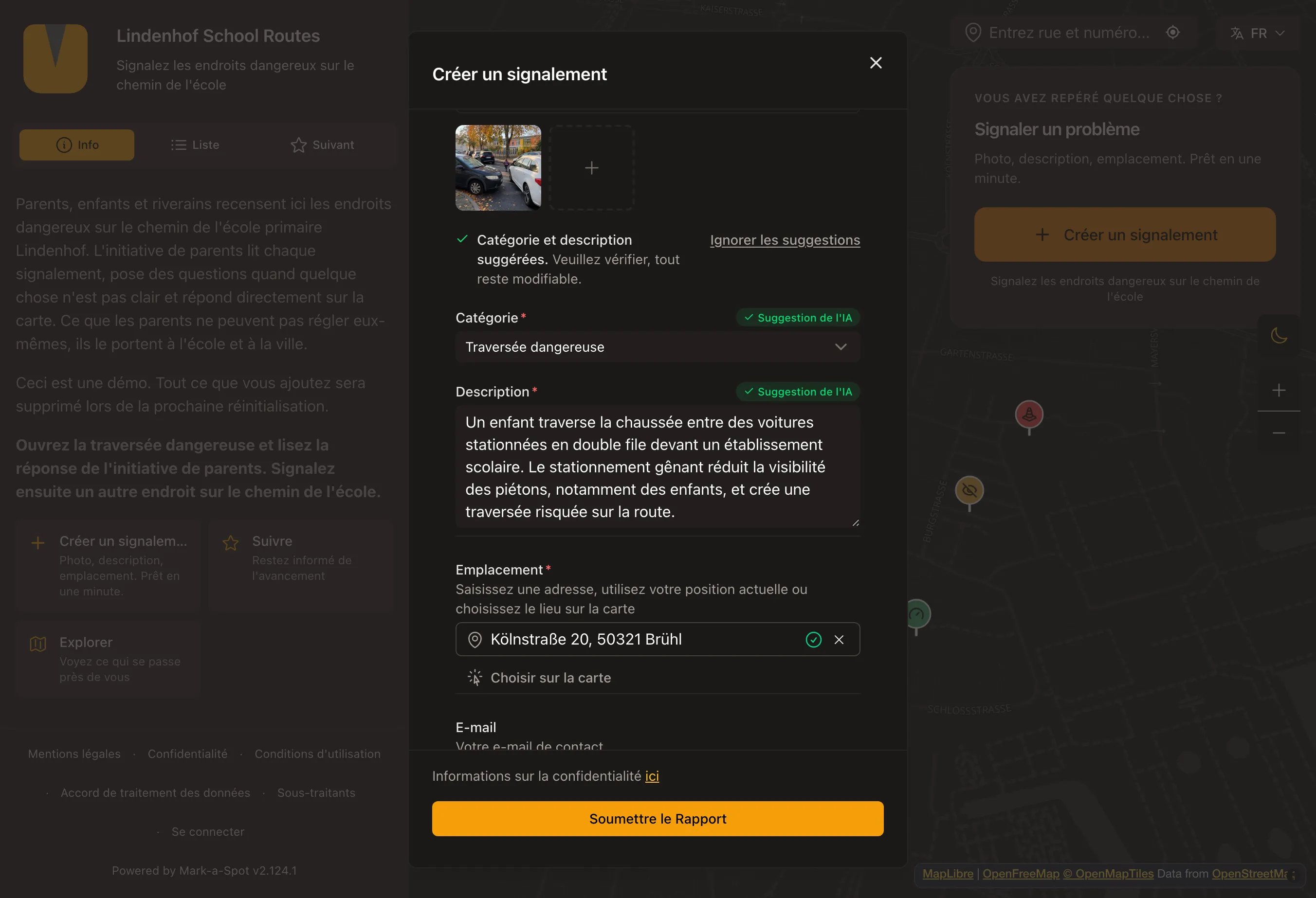Screen dimensions: 1316x898
Task: Click the Catégorie Suggestion de l'IA badge
Action: [797, 318]
